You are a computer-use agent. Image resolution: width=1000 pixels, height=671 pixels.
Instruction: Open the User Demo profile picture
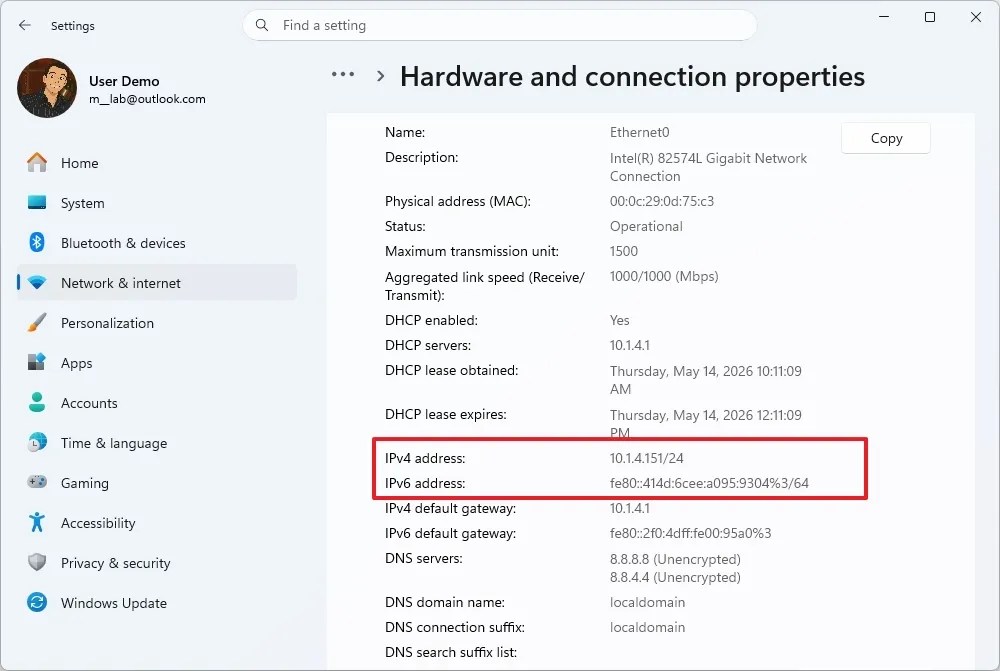[x=47, y=88]
